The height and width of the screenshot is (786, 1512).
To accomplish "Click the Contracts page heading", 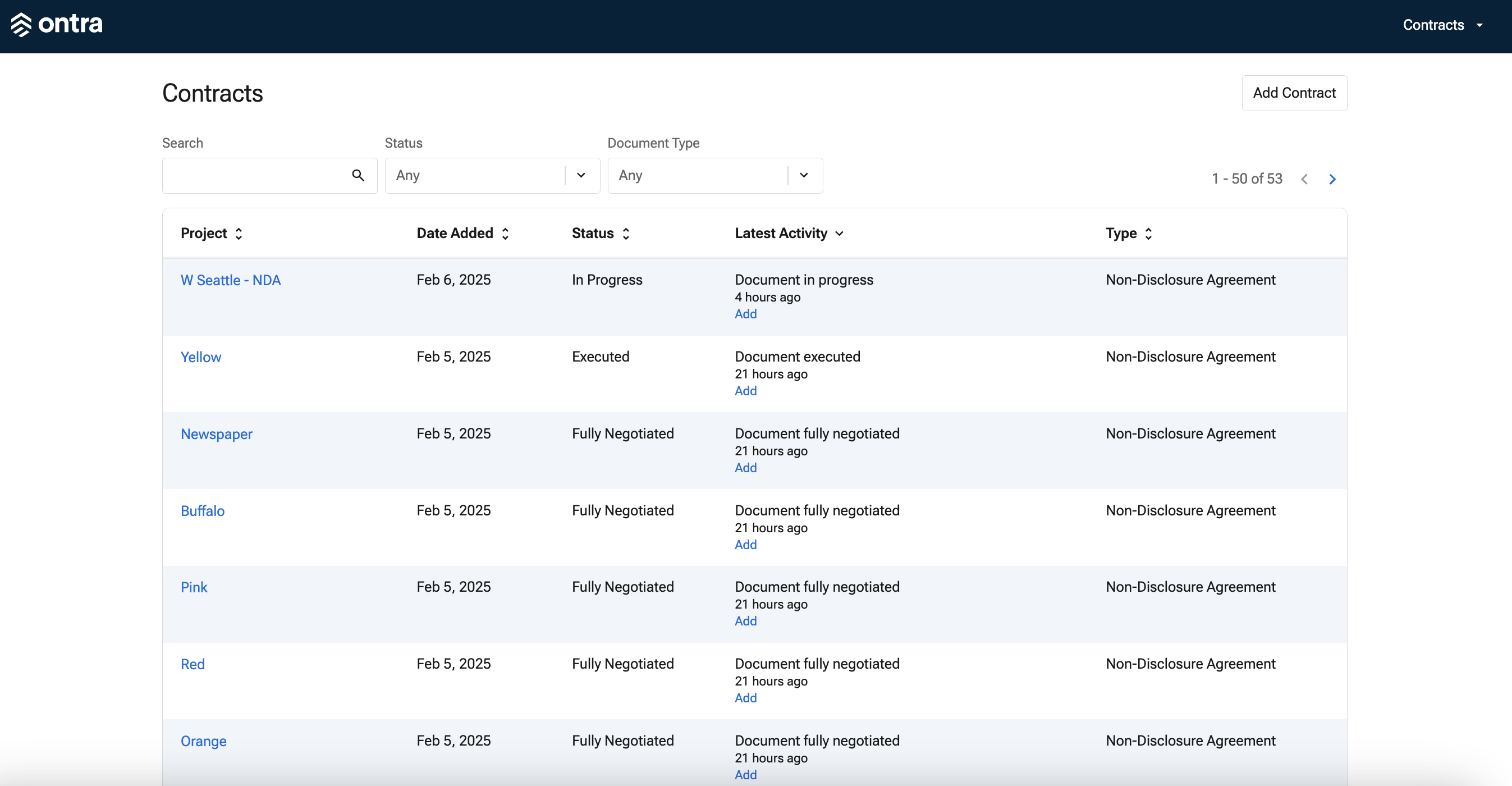I will pyautogui.click(x=213, y=93).
